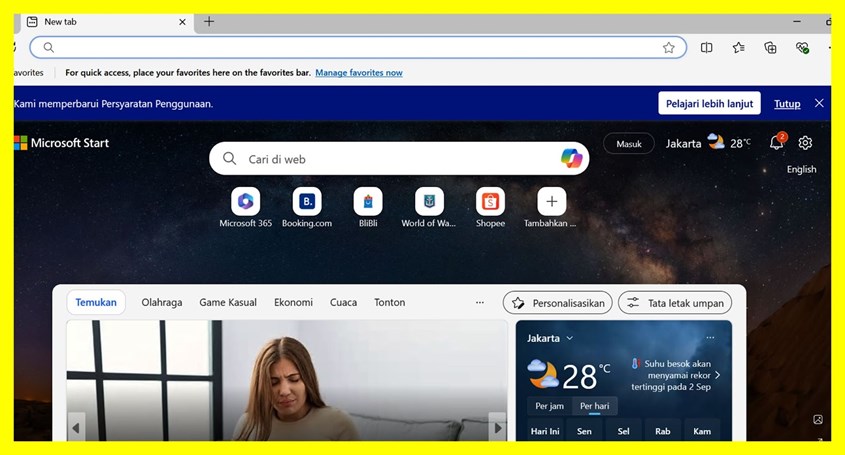Screen dimensions: 845x455
Task: Open Copilot icon in search box
Action: pos(572,158)
